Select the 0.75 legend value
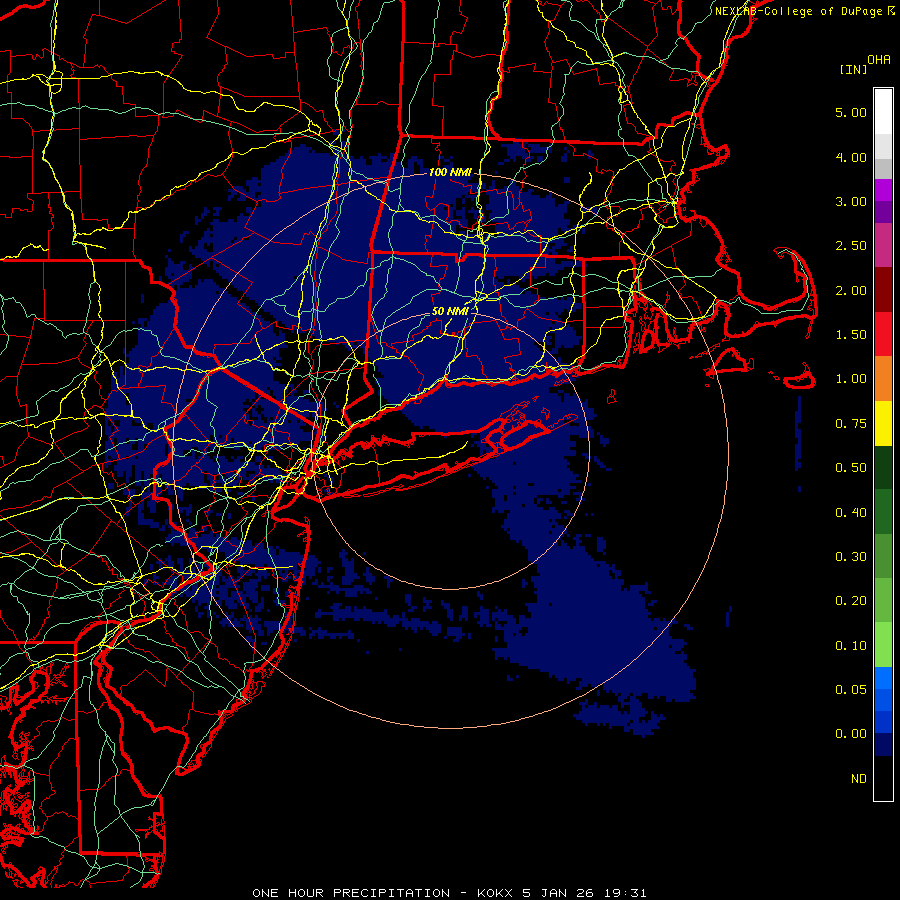 pyautogui.click(x=851, y=424)
